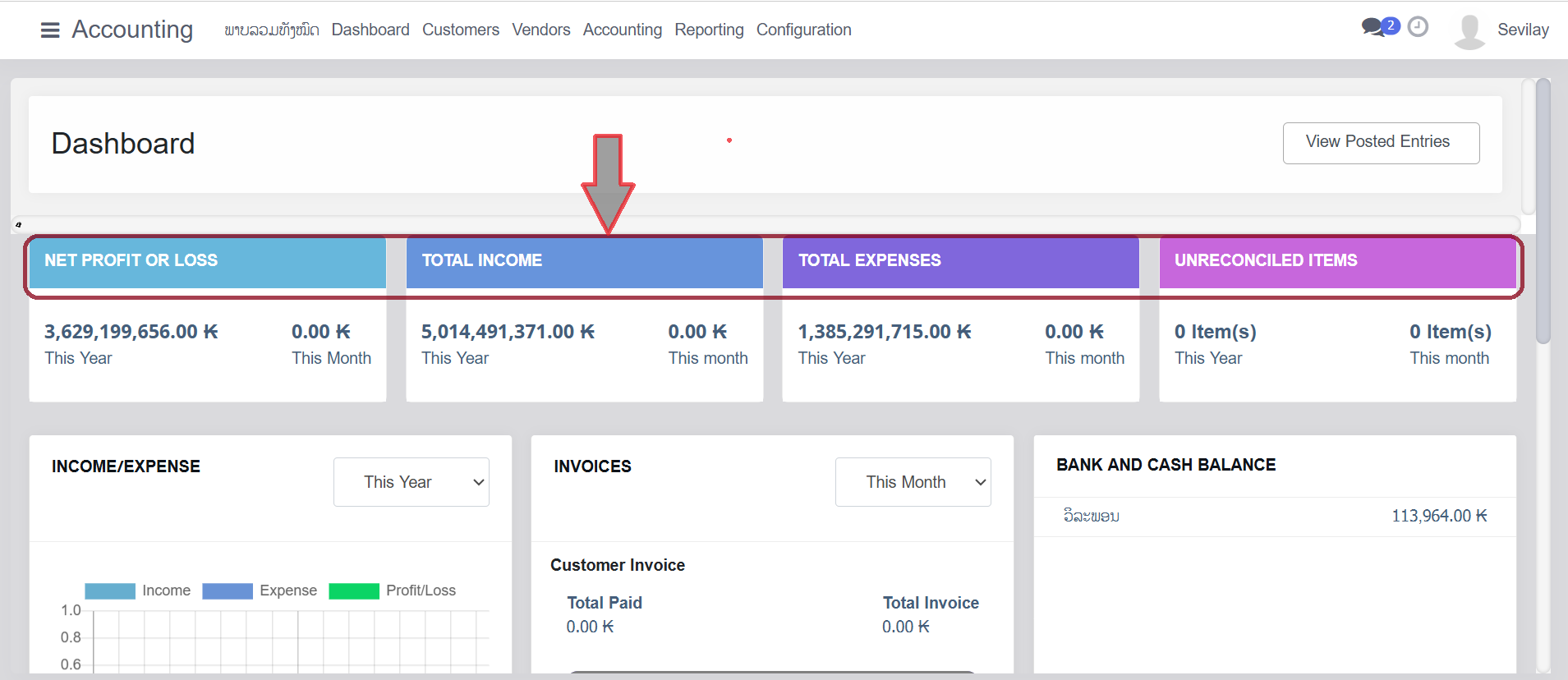Open the Customers menu
This screenshot has width=1568, height=680.
460,30
